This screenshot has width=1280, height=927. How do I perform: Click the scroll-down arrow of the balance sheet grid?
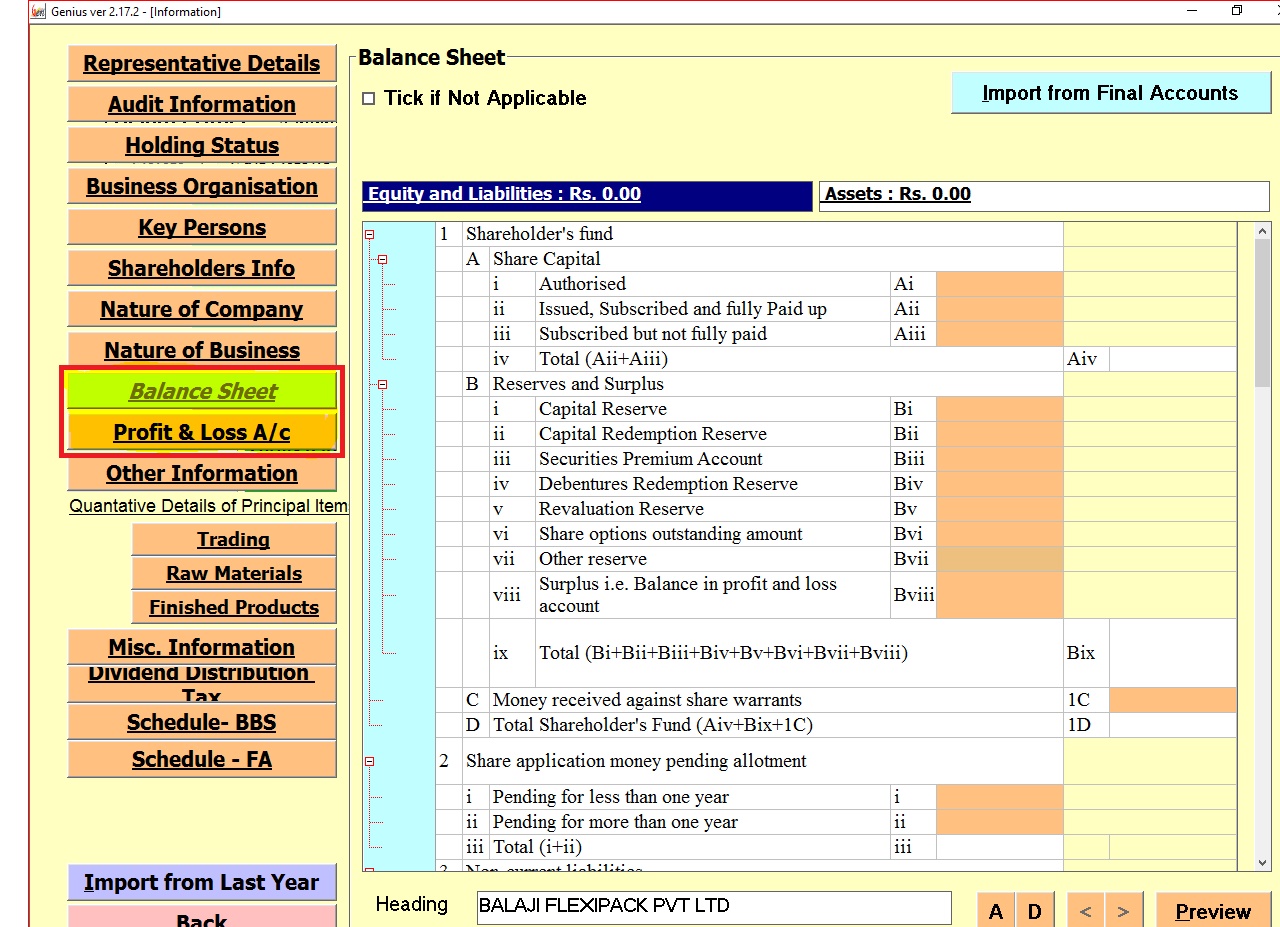(x=1262, y=862)
